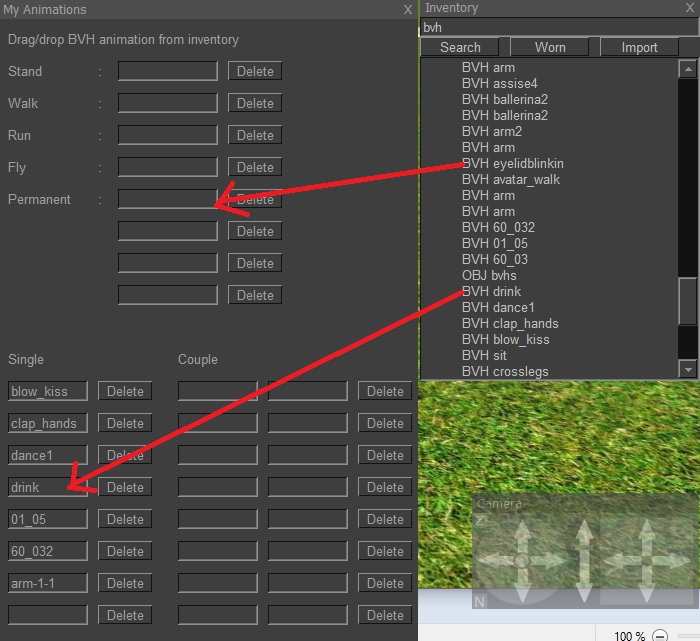The width and height of the screenshot is (700, 641).
Task: Click the Worn button in Inventory
Action: (550, 47)
